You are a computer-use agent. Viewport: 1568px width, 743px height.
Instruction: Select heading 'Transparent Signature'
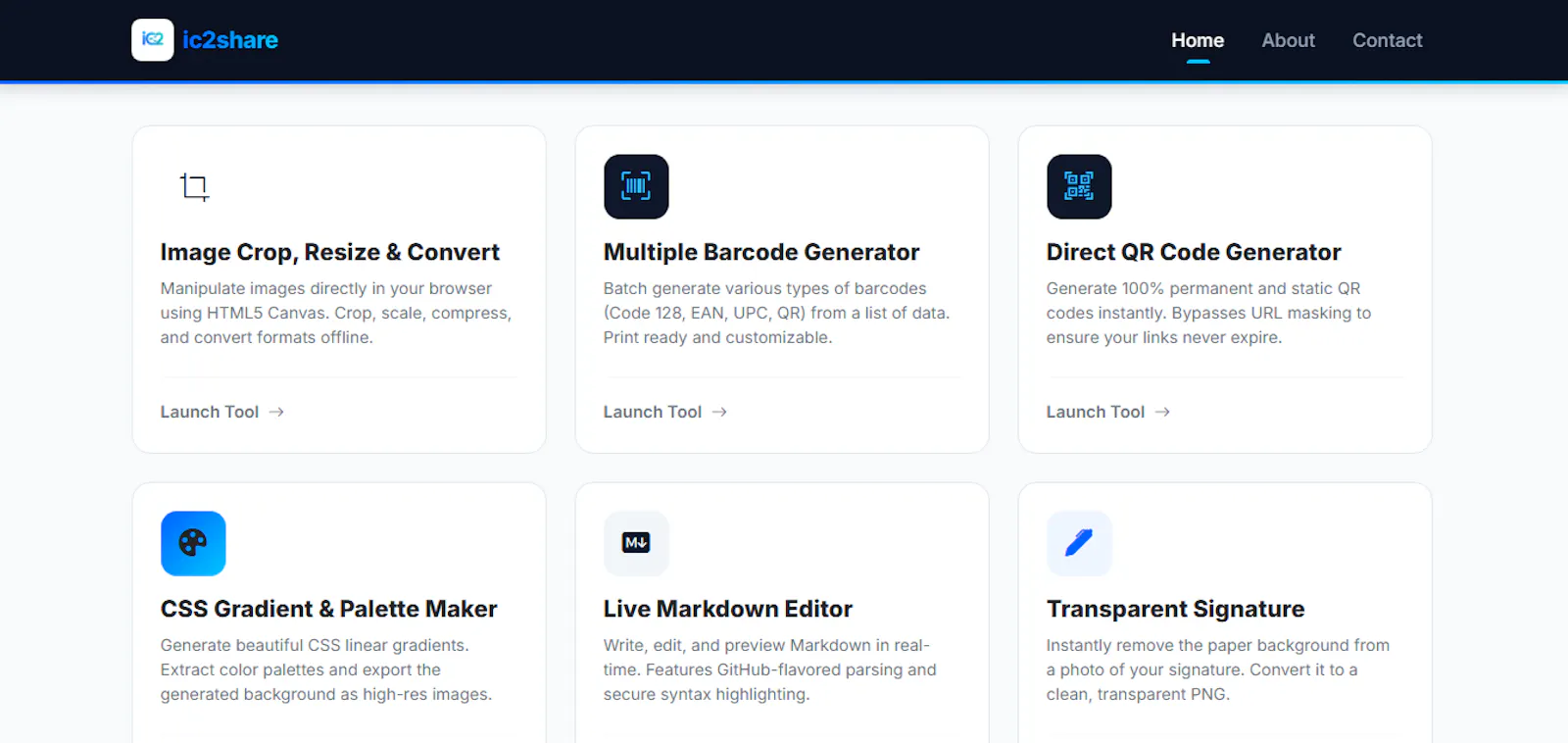click(1176, 609)
